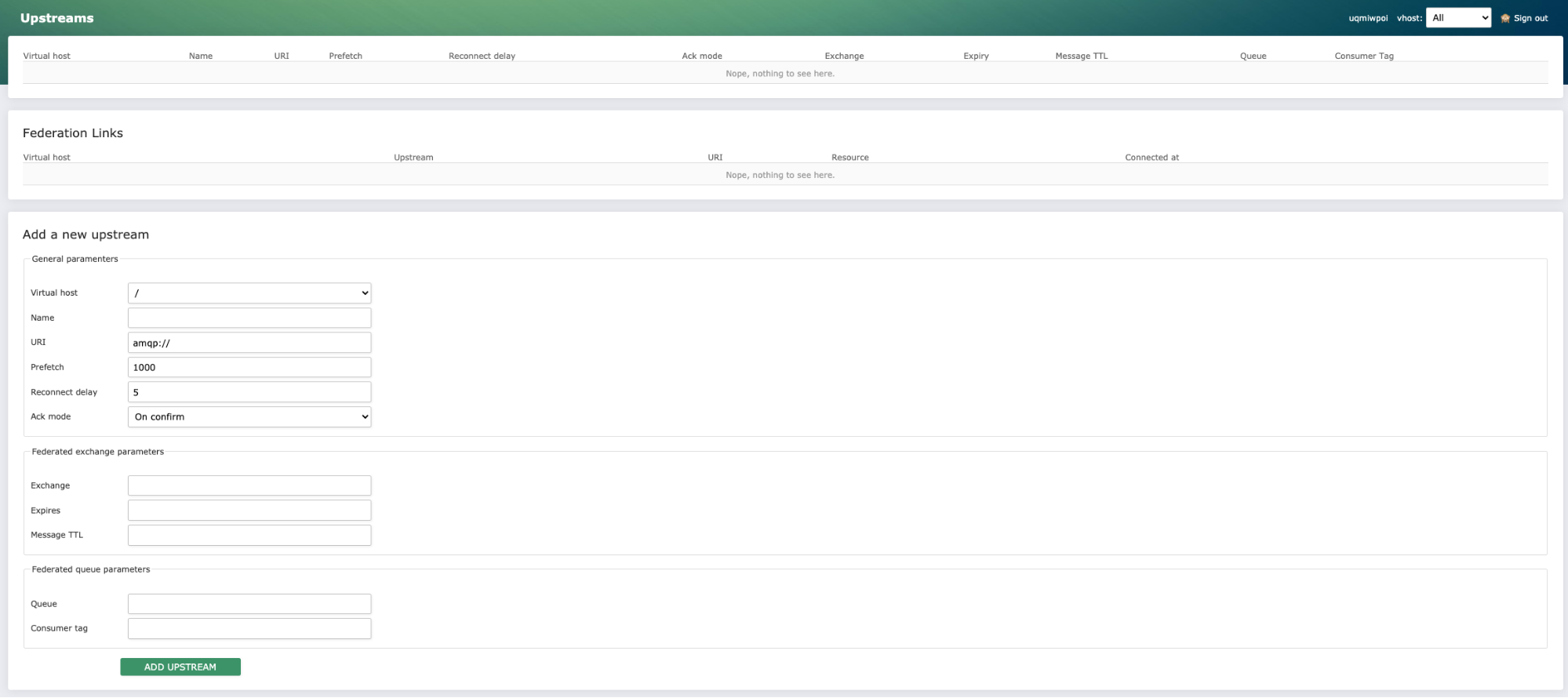Click Connected at column header
This screenshot has height=698, width=1568.
[1151, 158]
